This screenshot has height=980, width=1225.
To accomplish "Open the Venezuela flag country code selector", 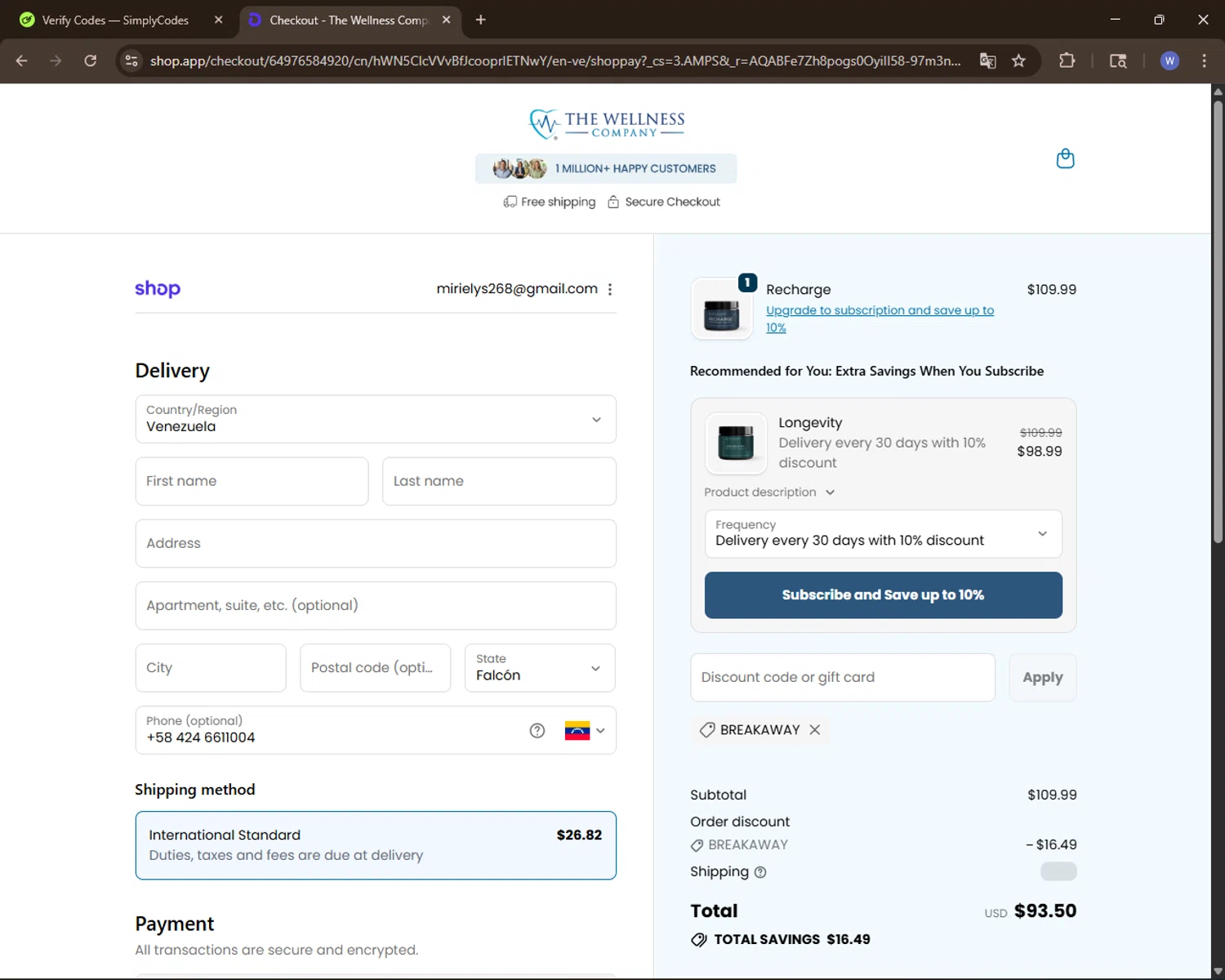I will 586,731.
